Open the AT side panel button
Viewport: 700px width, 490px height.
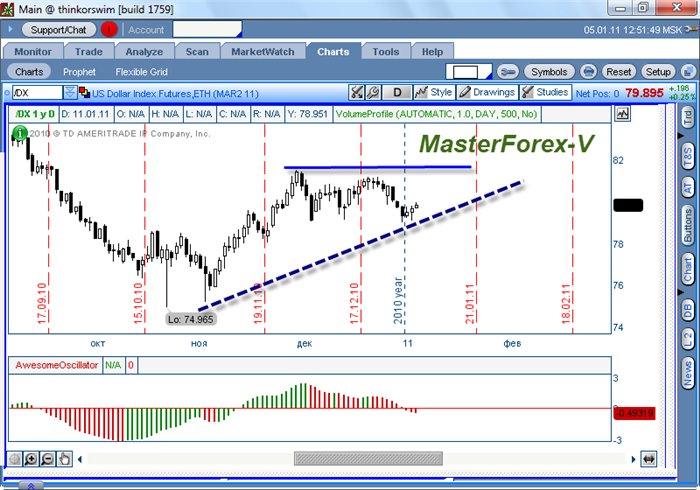(688, 187)
